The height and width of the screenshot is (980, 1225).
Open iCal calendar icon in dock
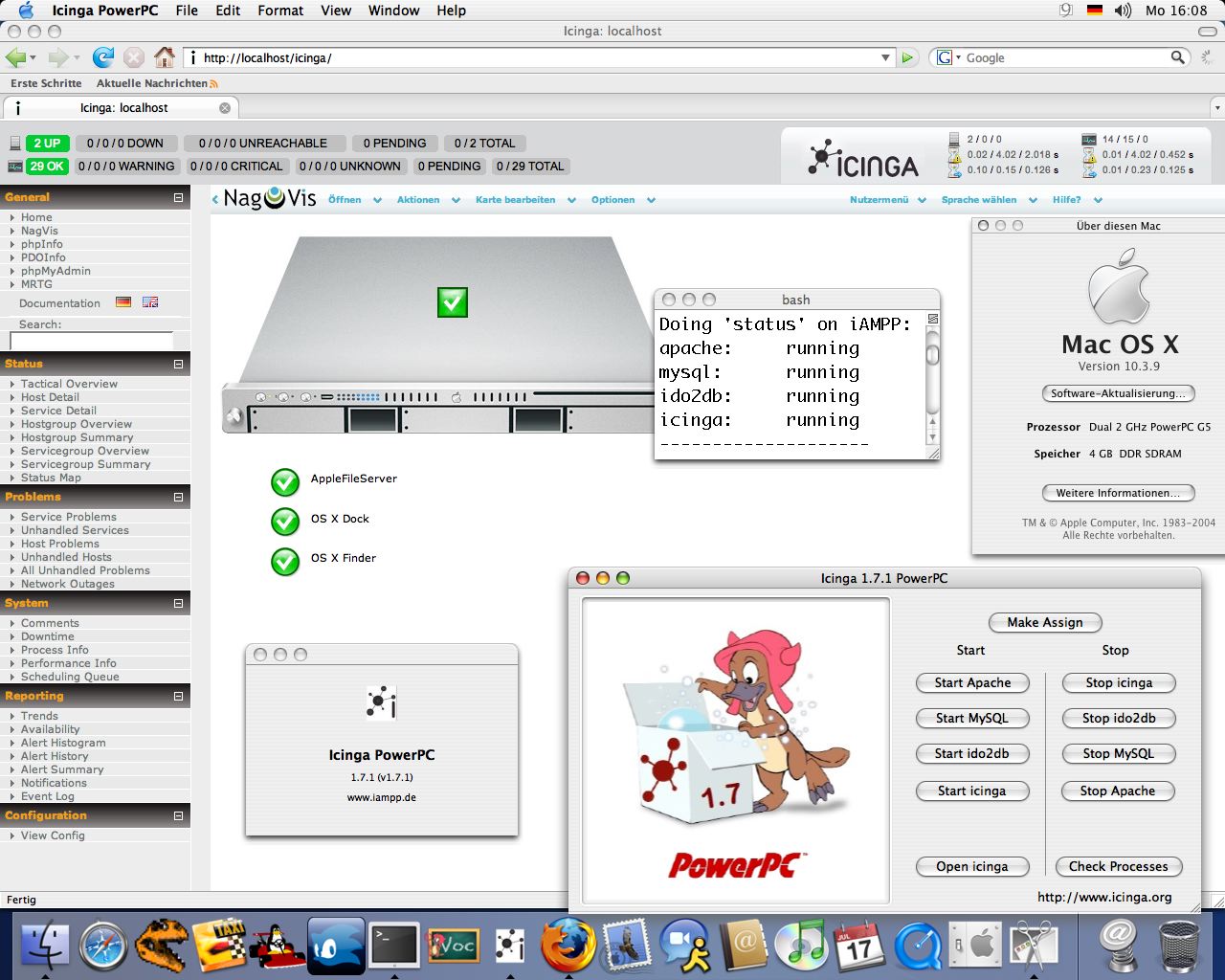858,946
